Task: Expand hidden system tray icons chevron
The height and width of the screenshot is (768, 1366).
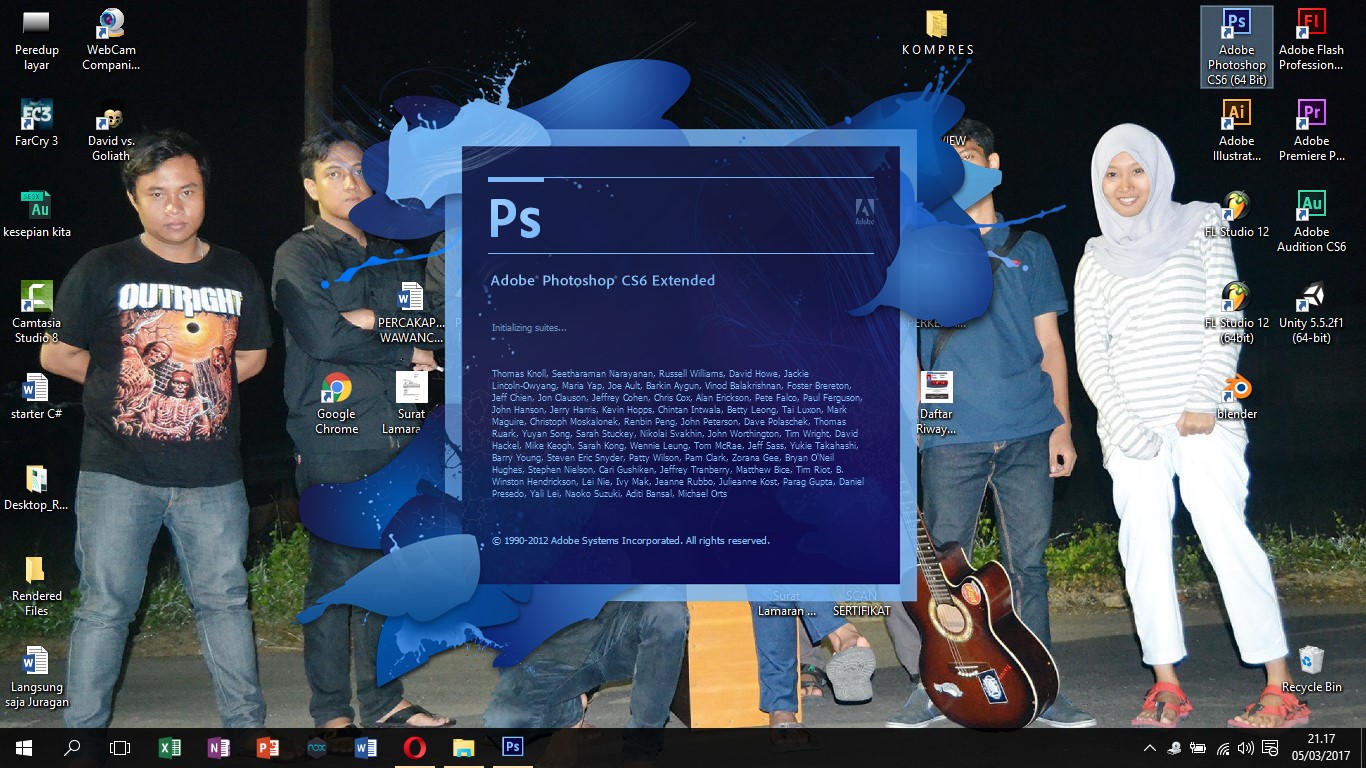Action: click(1150, 747)
